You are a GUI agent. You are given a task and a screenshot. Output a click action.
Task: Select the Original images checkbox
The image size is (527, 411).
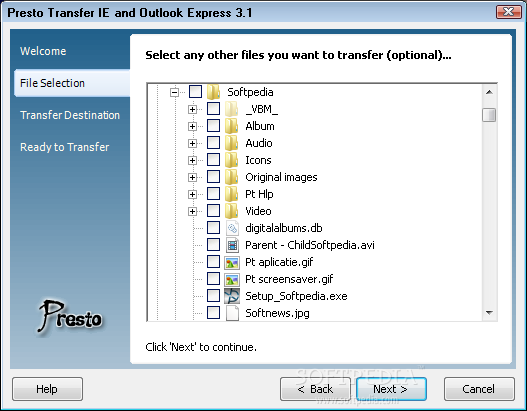point(213,176)
